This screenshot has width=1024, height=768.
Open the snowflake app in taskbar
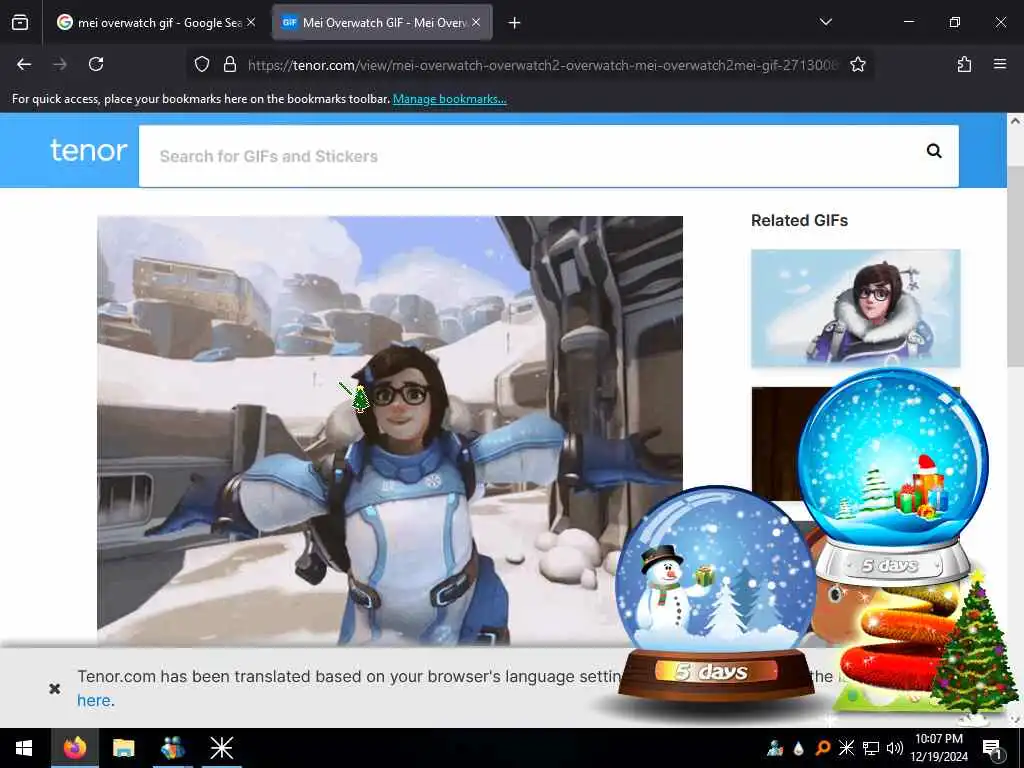tap(221, 748)
